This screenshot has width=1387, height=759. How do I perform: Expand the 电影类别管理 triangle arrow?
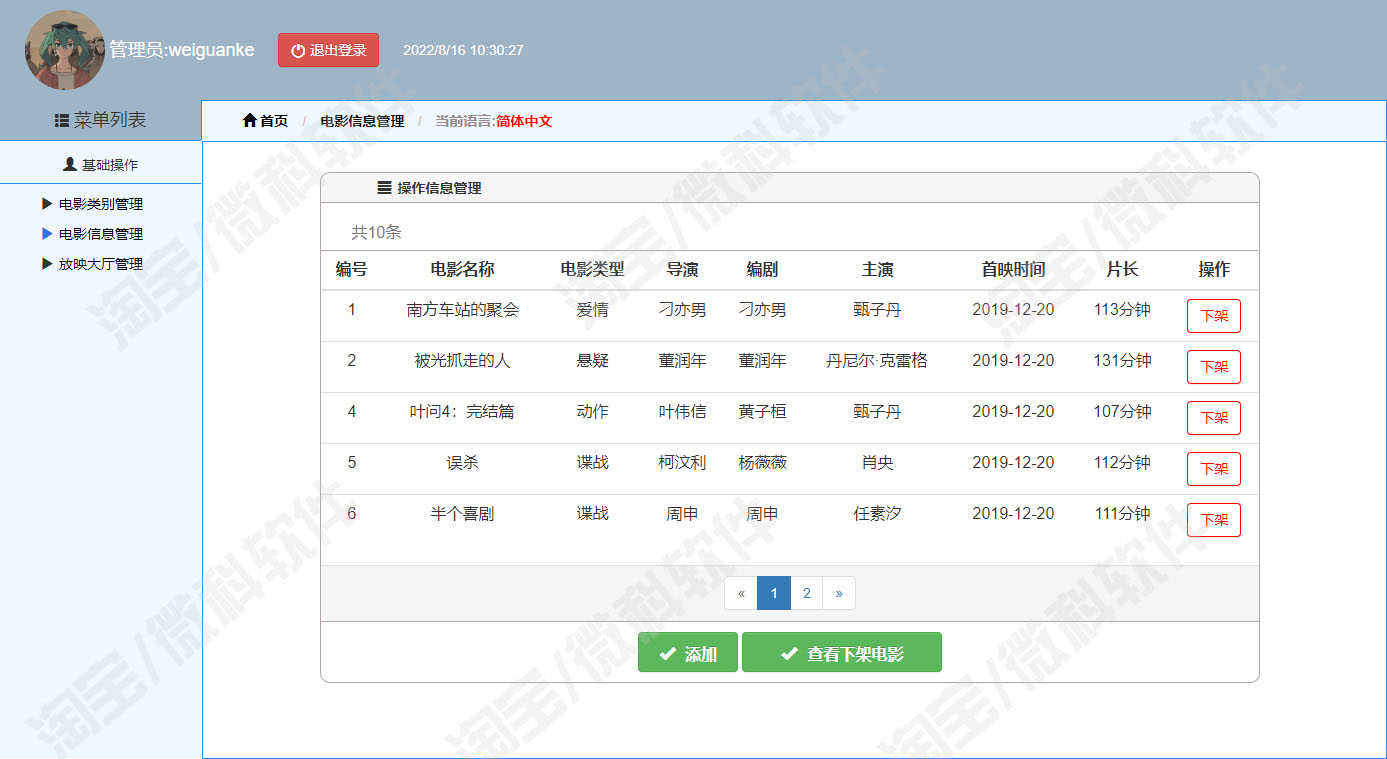[47, 203]
